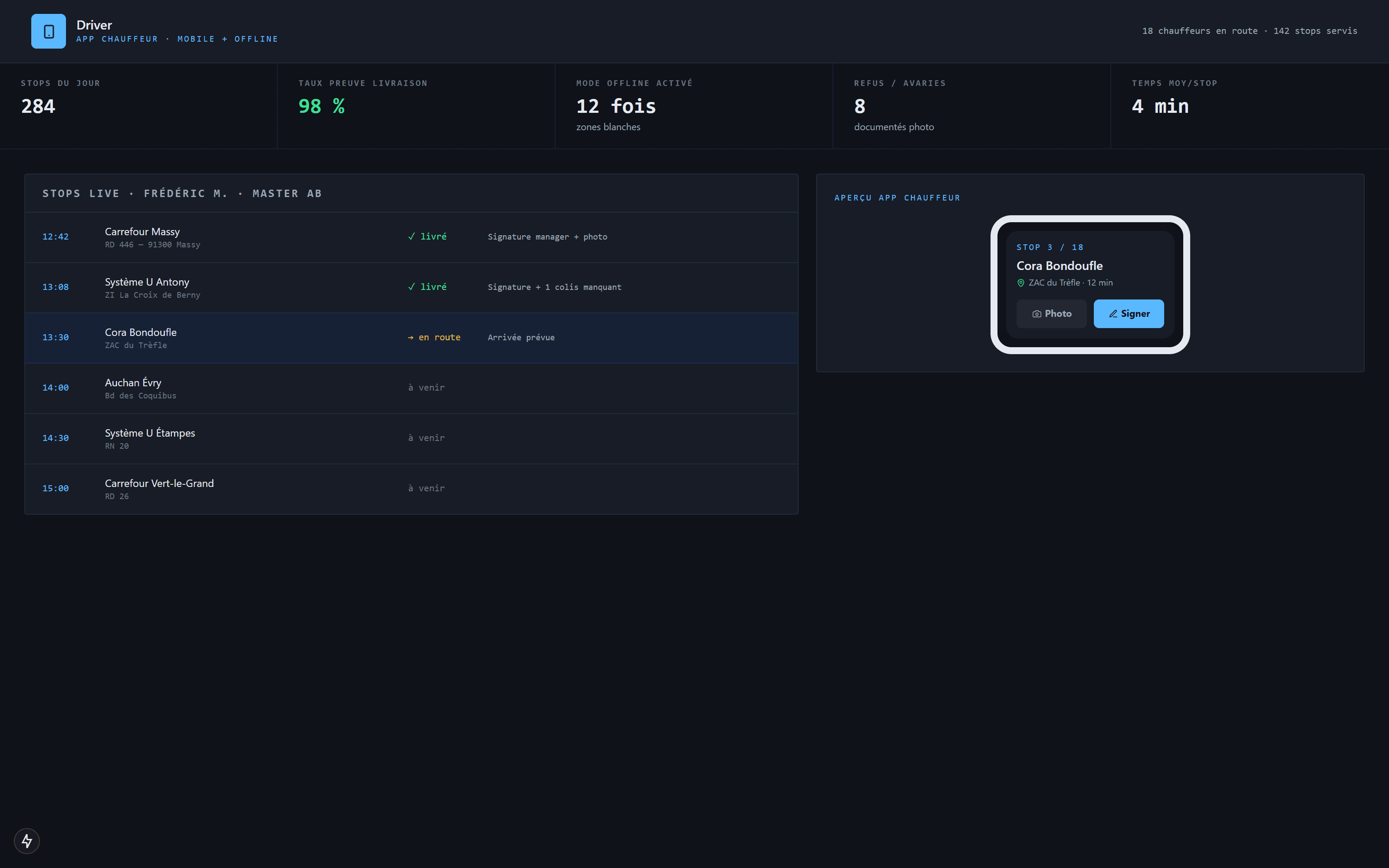The width and height of the screenshot is (1389, 868).
Task: Click the 'Stops du jour' label
Action: click(60, 83)
